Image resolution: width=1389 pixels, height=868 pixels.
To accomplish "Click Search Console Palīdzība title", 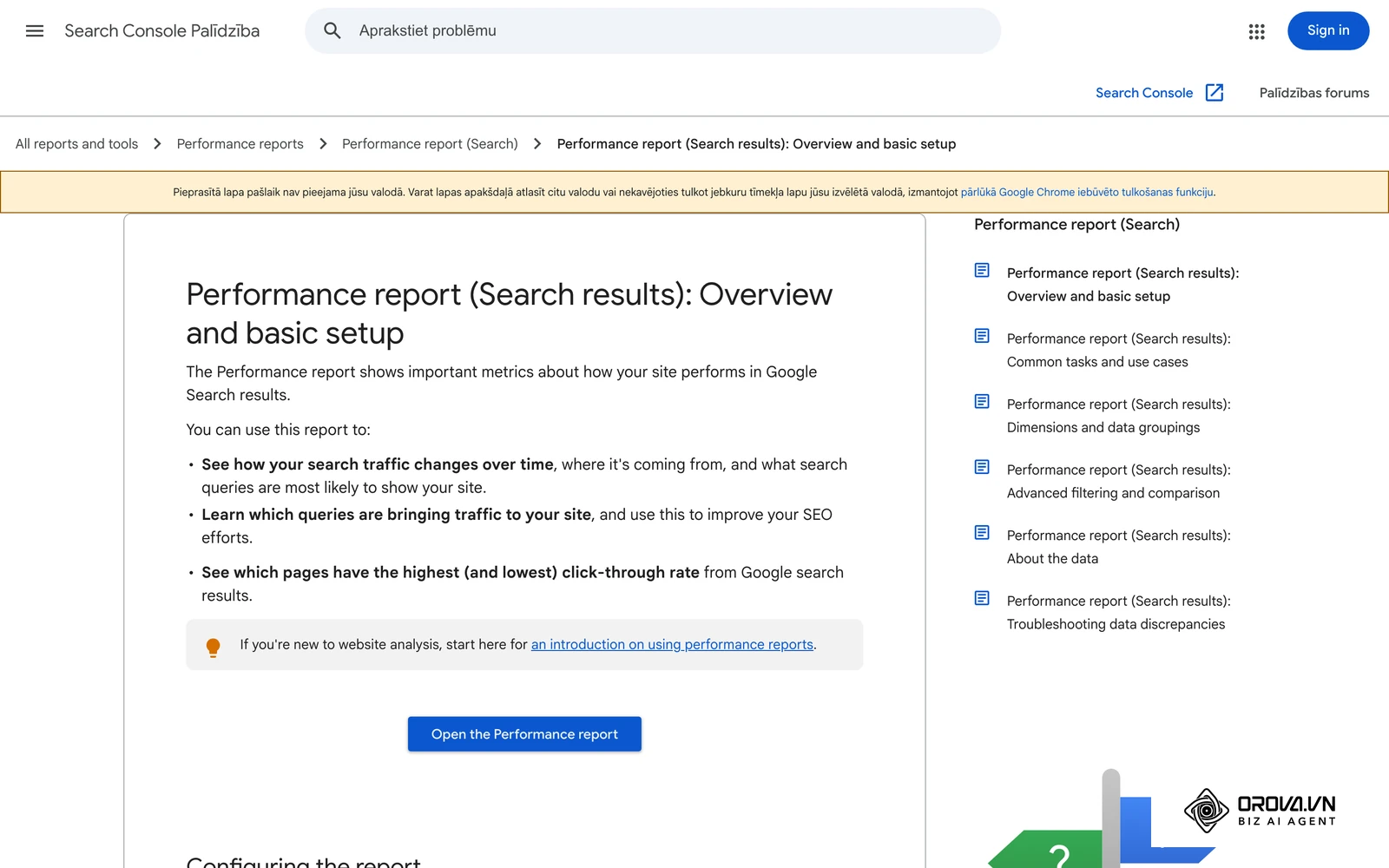I will [161, 31].
